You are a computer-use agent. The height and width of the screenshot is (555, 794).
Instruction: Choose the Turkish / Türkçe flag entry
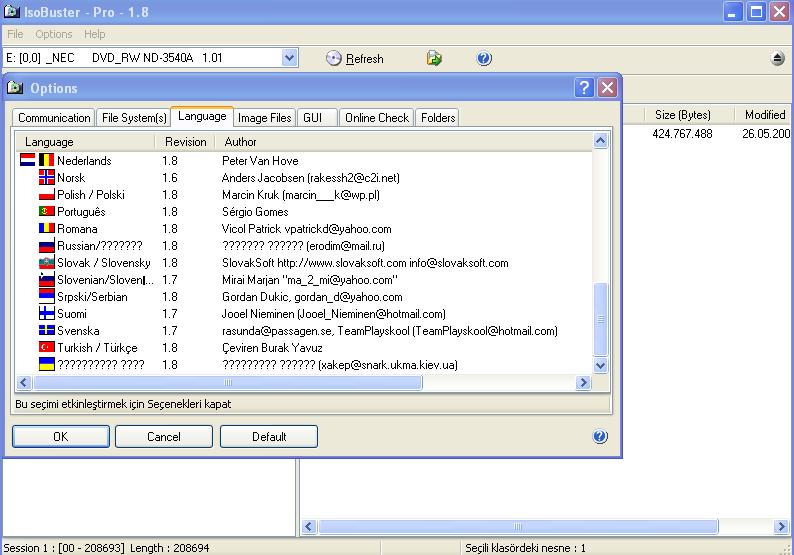coord(47,348)
